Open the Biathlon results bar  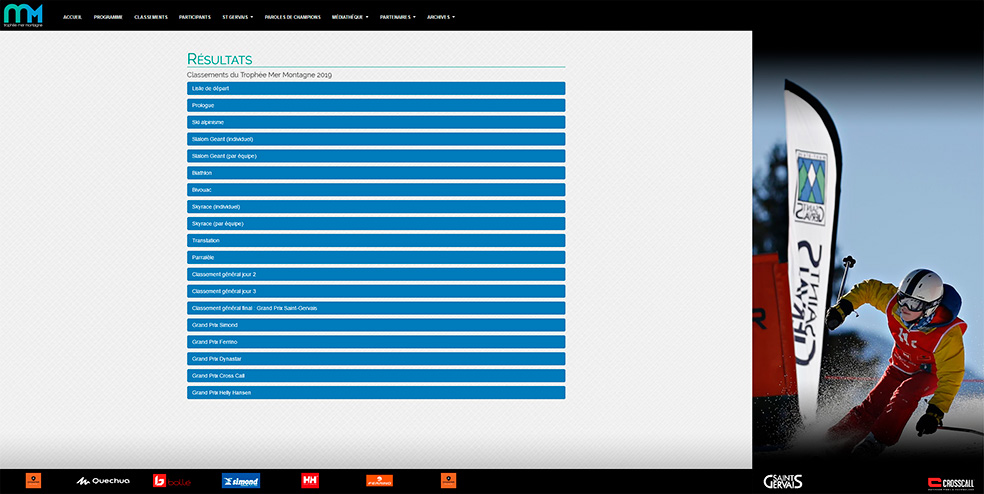click(375, 173)
